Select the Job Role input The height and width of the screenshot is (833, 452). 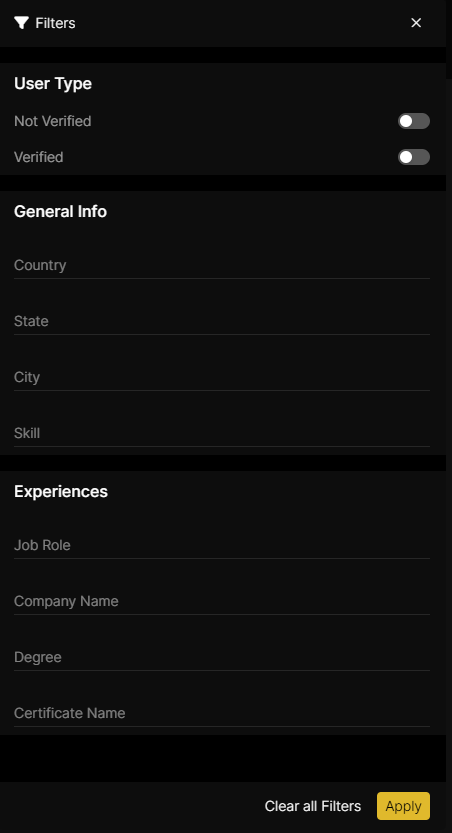coord(222,545)
